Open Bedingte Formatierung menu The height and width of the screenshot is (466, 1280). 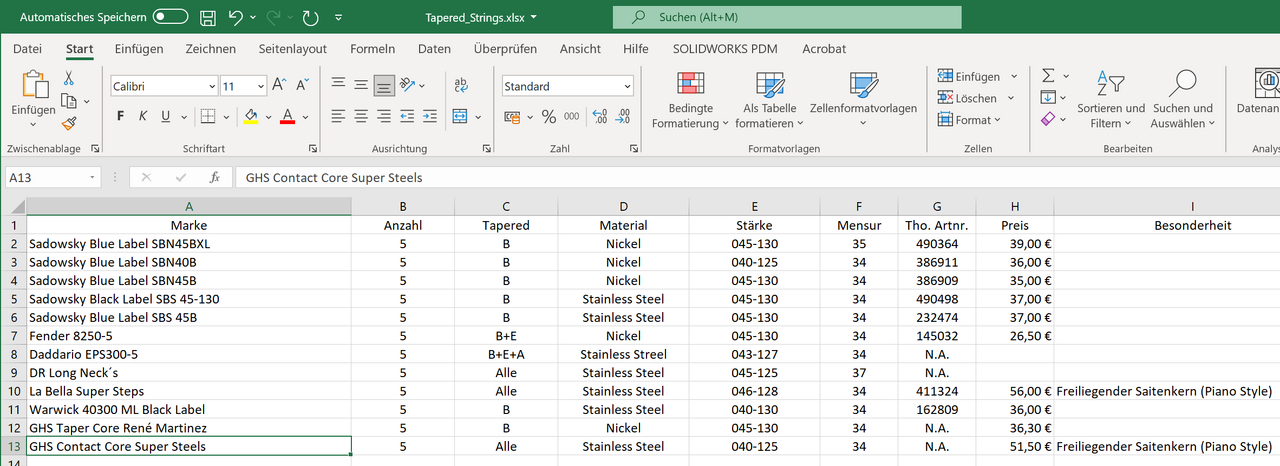691,100
